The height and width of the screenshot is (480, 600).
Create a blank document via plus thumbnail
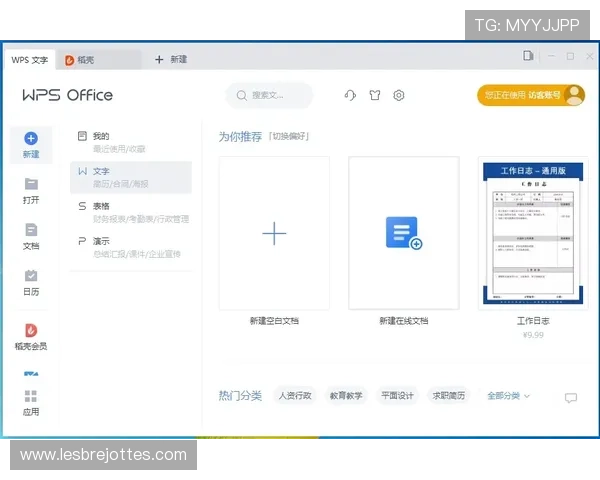coord(274,233)
